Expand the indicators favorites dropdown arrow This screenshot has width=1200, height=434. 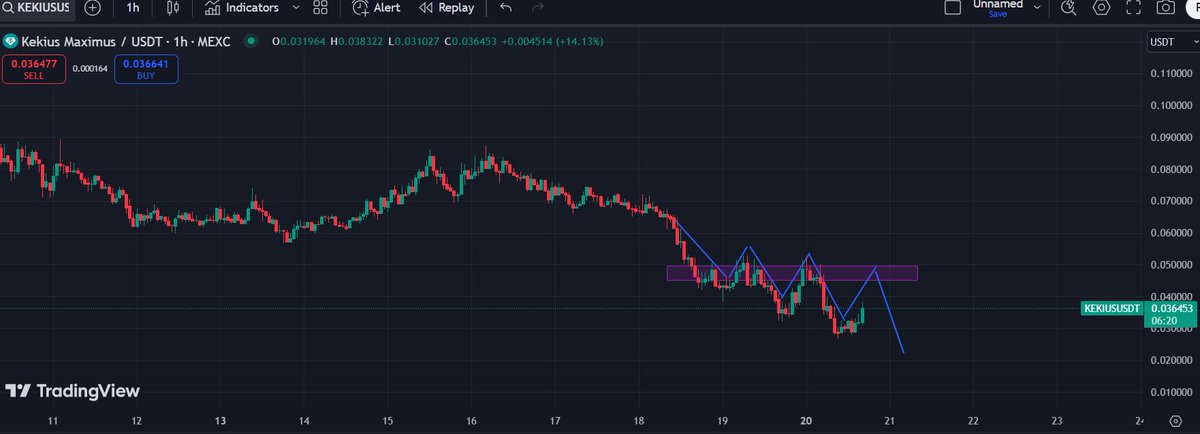point(294,7)
